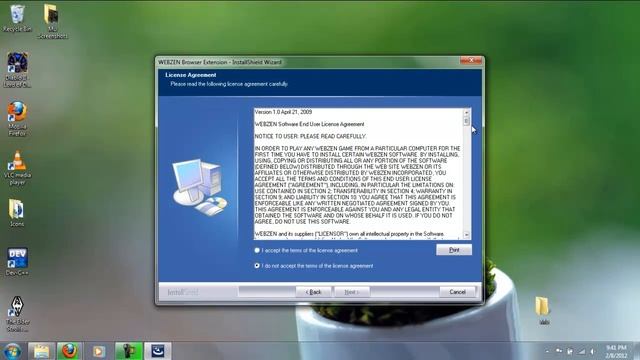The height and width of the screenshot is (360, 640).
Task: Select the Diablo II desktop shortcut
Action: pos(17,70)
